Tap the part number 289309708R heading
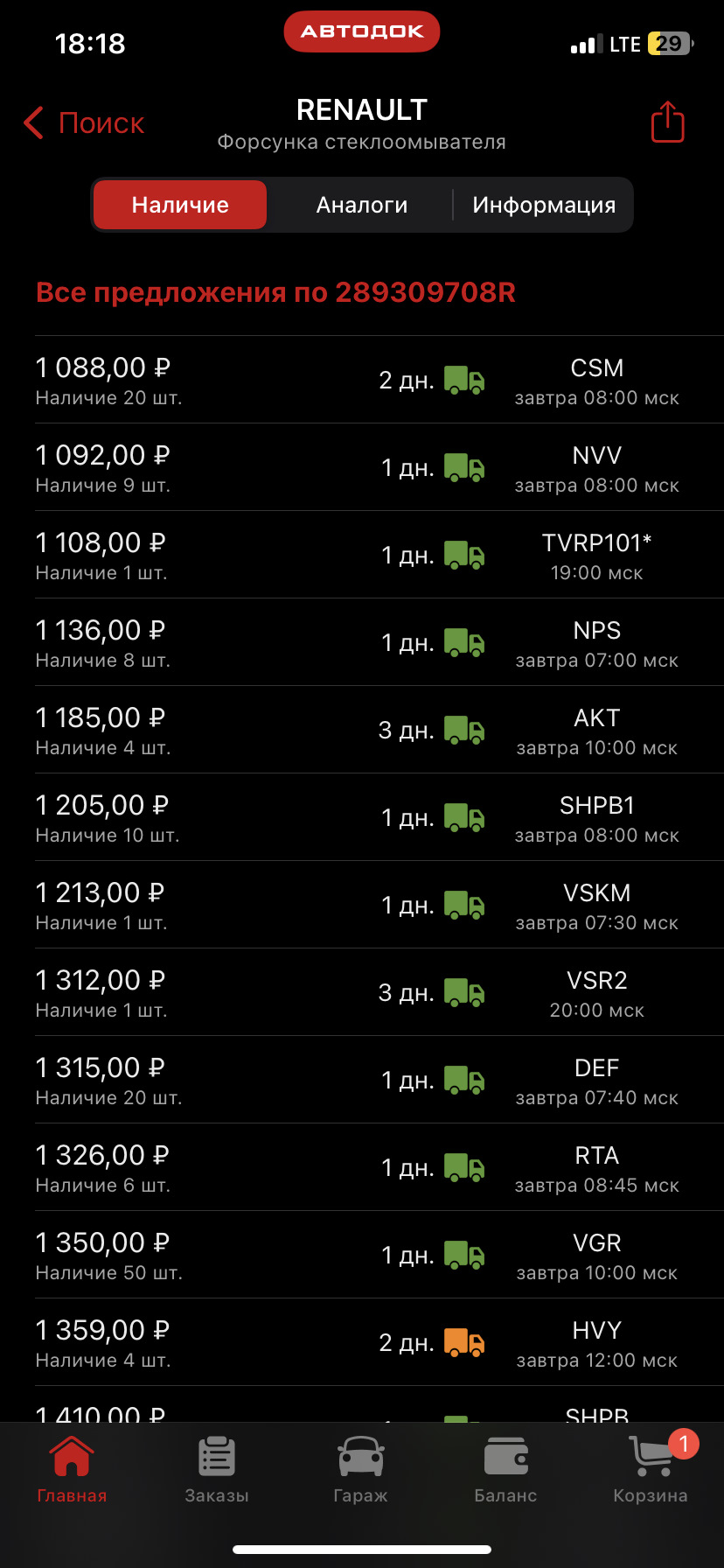Image resolution: width=724 pixels, height=1568 pixels. pyautogui.click(x=425, y=292)
